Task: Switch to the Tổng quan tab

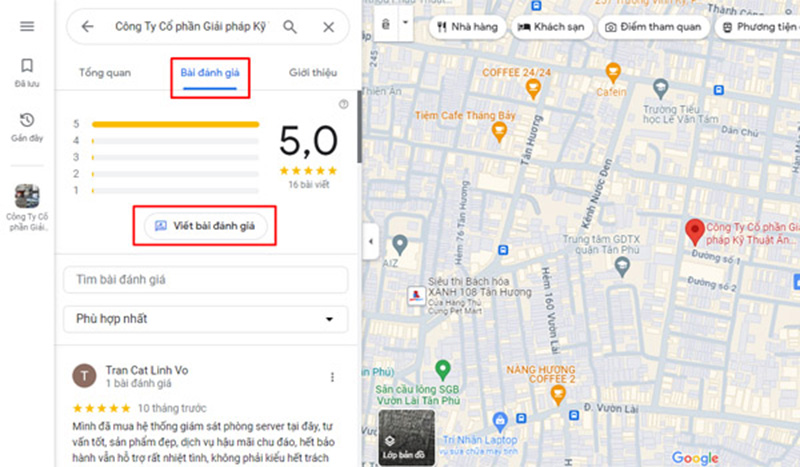Action: pyautogui.click(x=105, y=72)
